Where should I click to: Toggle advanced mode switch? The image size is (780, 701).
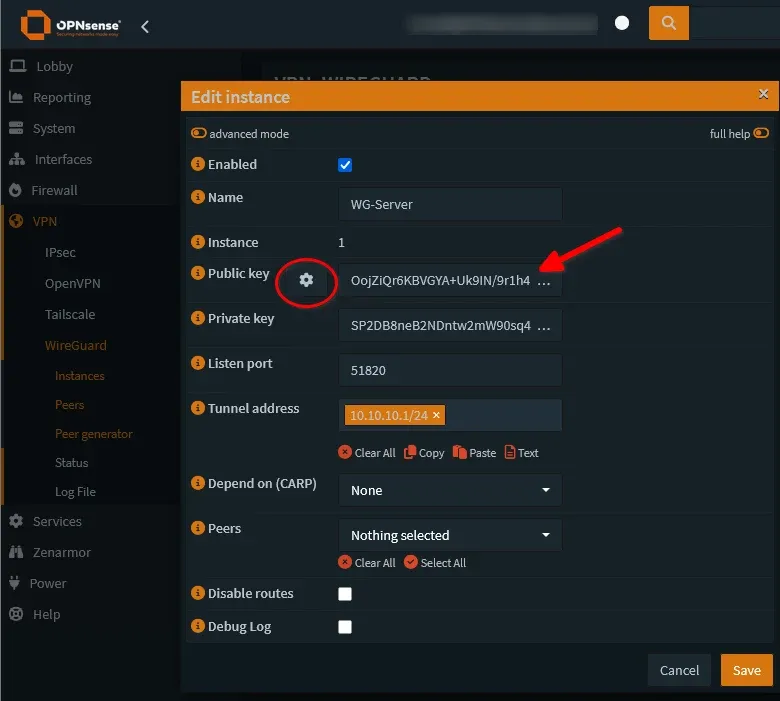pyautogui.click(x=198, y=133)
